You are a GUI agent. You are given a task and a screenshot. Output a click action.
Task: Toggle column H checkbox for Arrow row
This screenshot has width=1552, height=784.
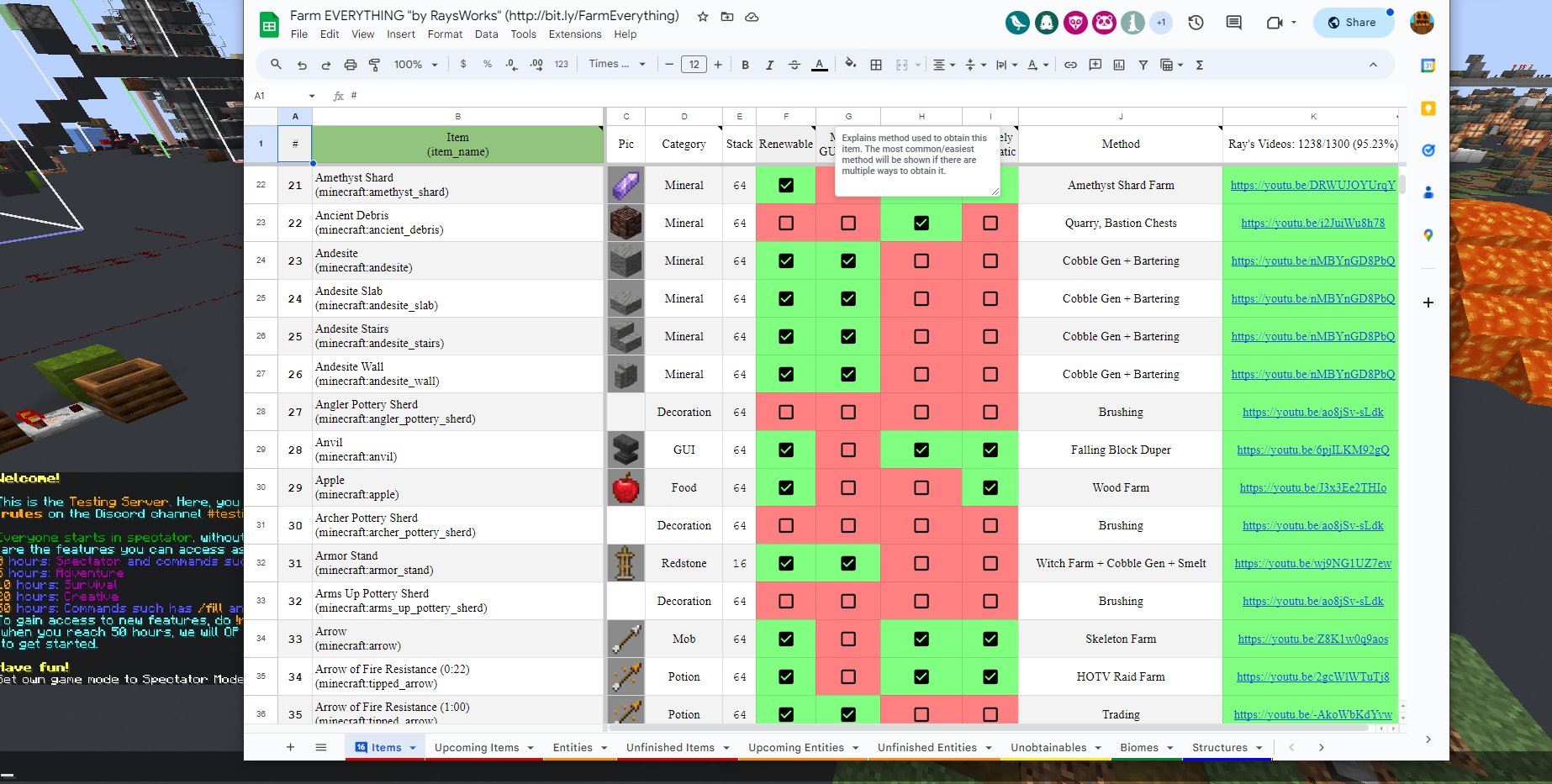[x=921, y=639]
